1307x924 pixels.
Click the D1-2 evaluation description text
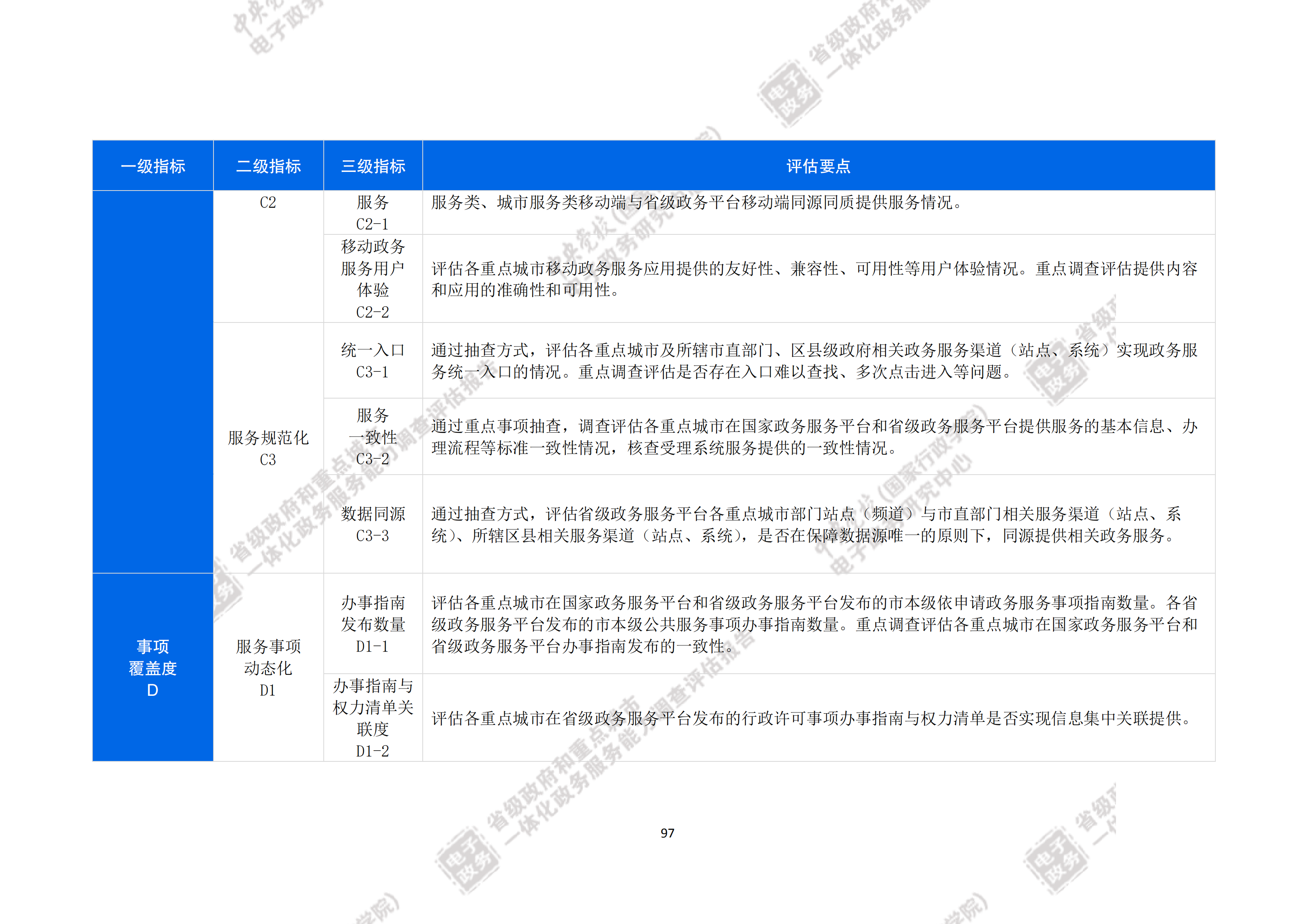811,718
